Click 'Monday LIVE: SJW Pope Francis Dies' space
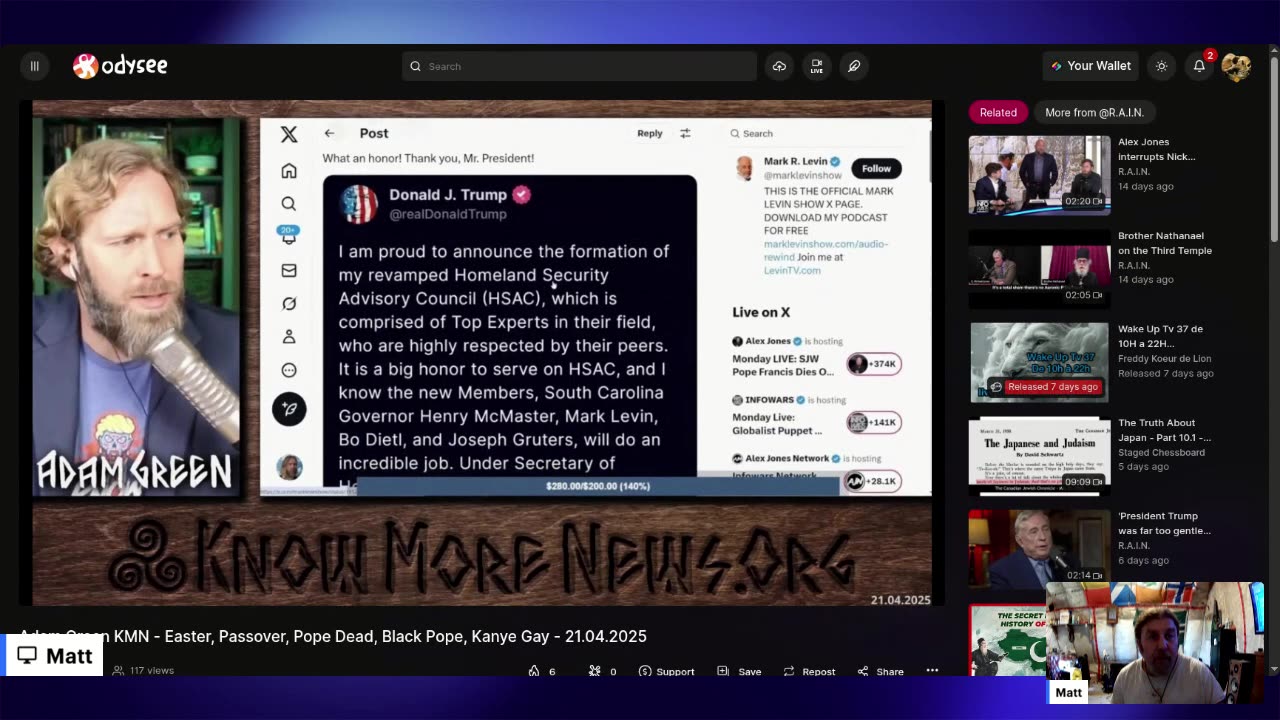 [x=782, y=364]
